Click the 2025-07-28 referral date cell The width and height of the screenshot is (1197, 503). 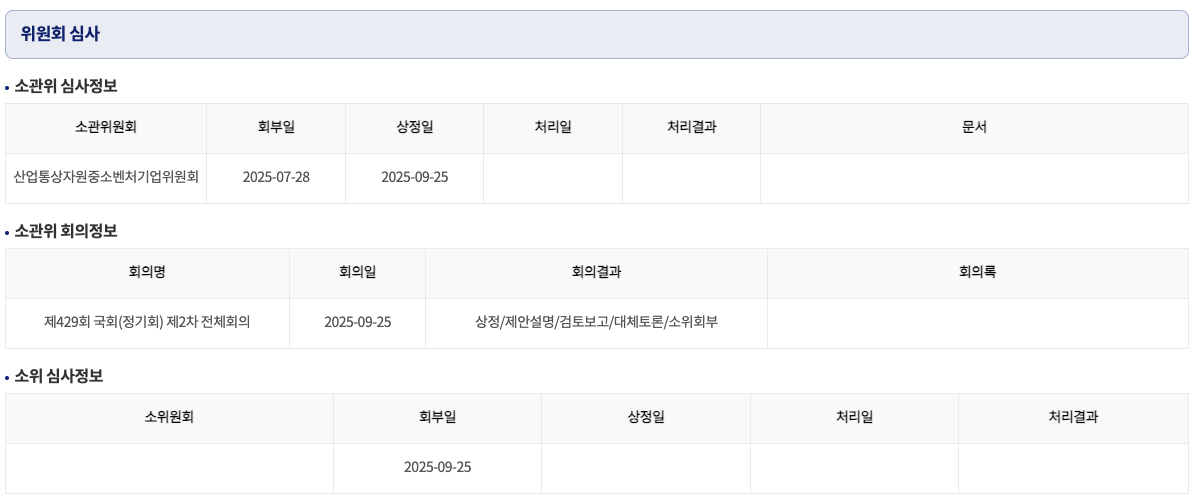point(276,178)
